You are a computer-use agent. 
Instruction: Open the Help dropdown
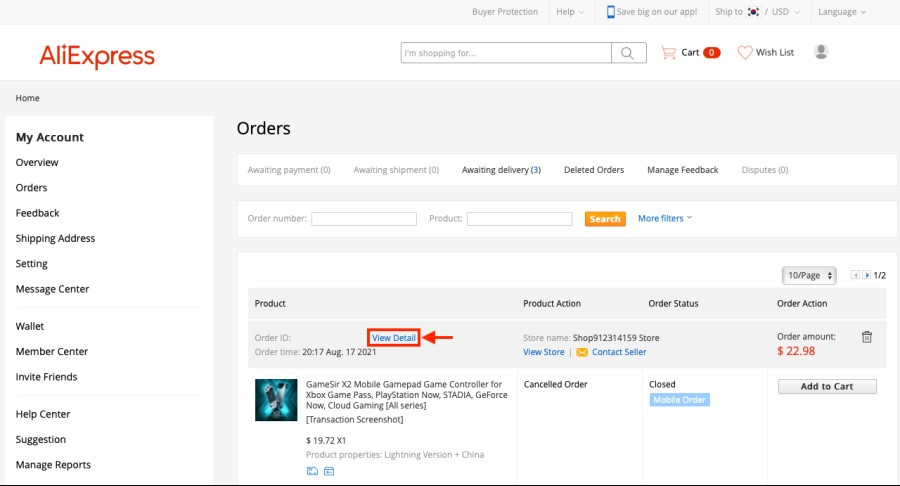(x=570, y=11)
